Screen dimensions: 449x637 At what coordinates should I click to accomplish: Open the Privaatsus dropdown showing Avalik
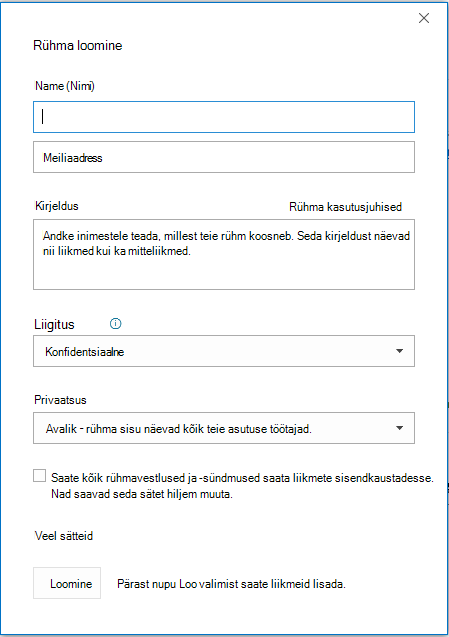[x=224, y=428]
